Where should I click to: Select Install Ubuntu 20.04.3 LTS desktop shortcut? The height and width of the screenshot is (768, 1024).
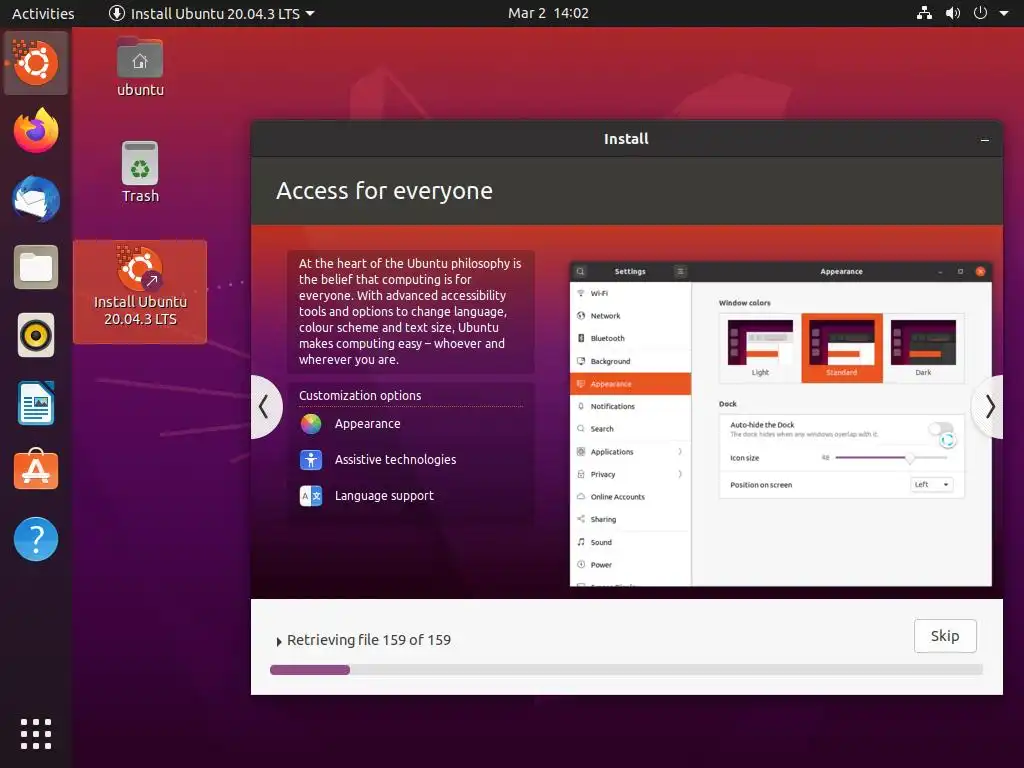tap(140, 291)
